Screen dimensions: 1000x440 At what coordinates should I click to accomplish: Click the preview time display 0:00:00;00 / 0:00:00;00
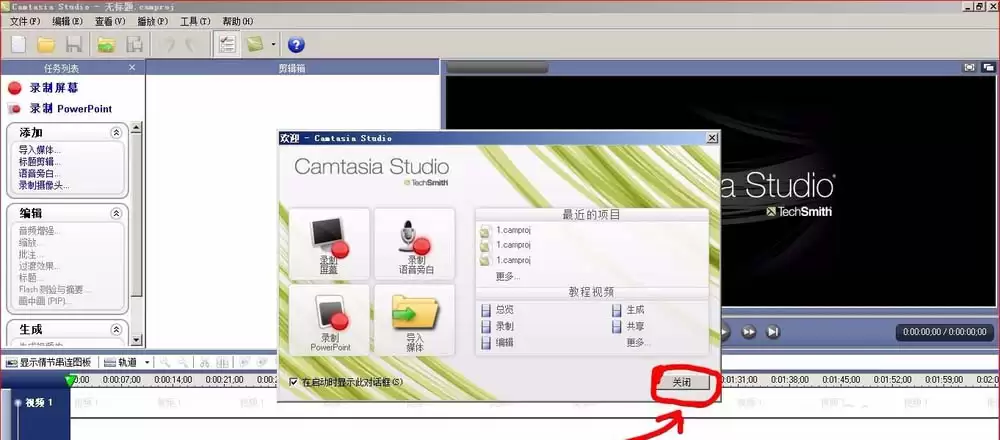point(945,332)
